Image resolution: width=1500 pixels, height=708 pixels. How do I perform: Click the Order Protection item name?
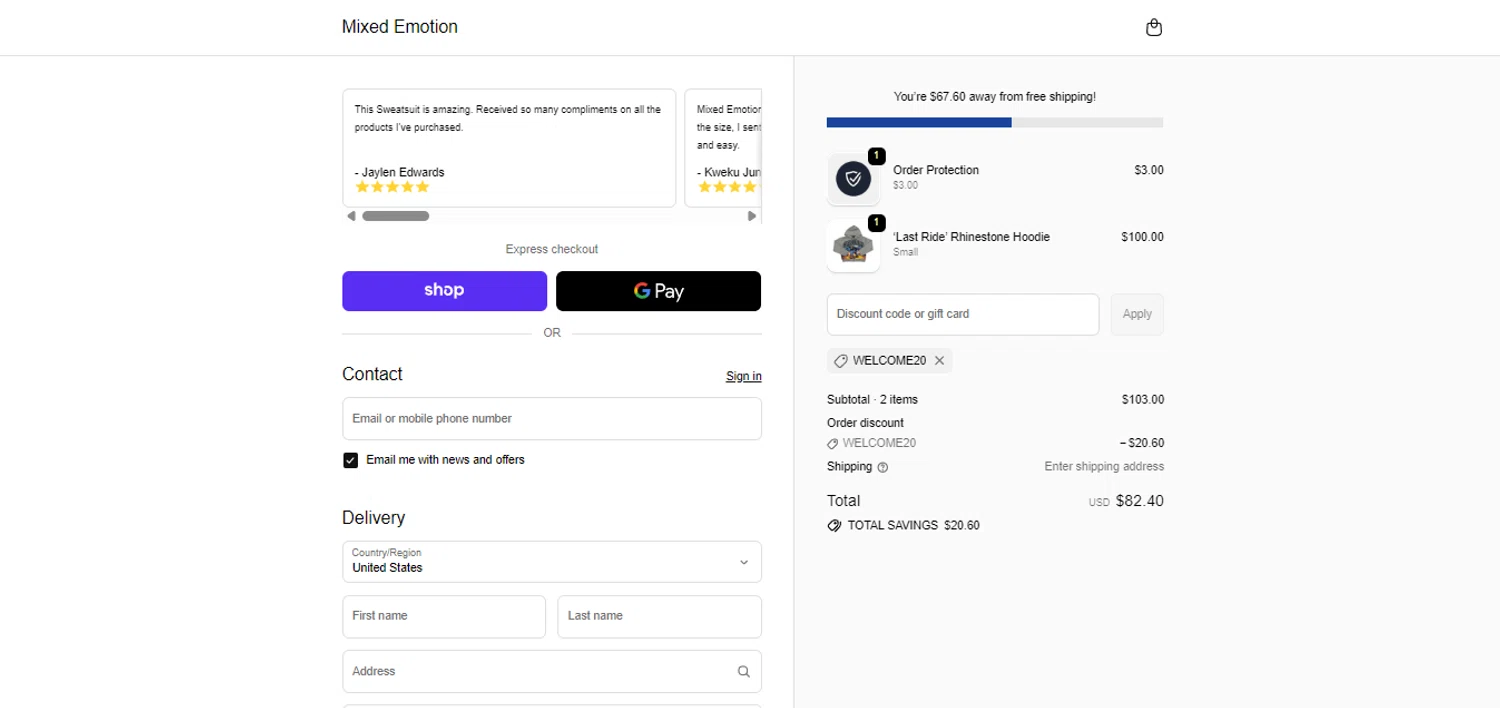(x=936, y=170)
